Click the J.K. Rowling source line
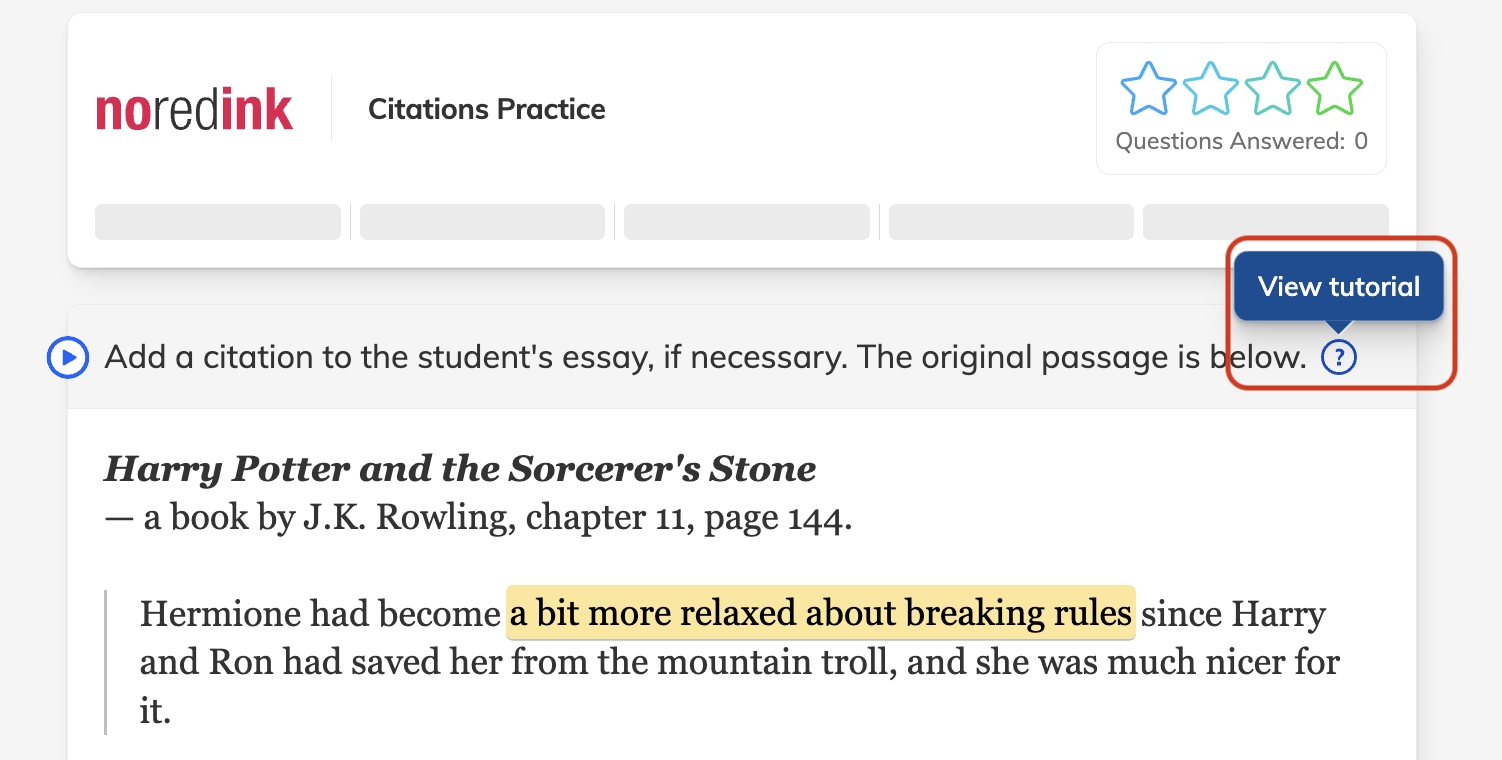 [x=478, y=518]
